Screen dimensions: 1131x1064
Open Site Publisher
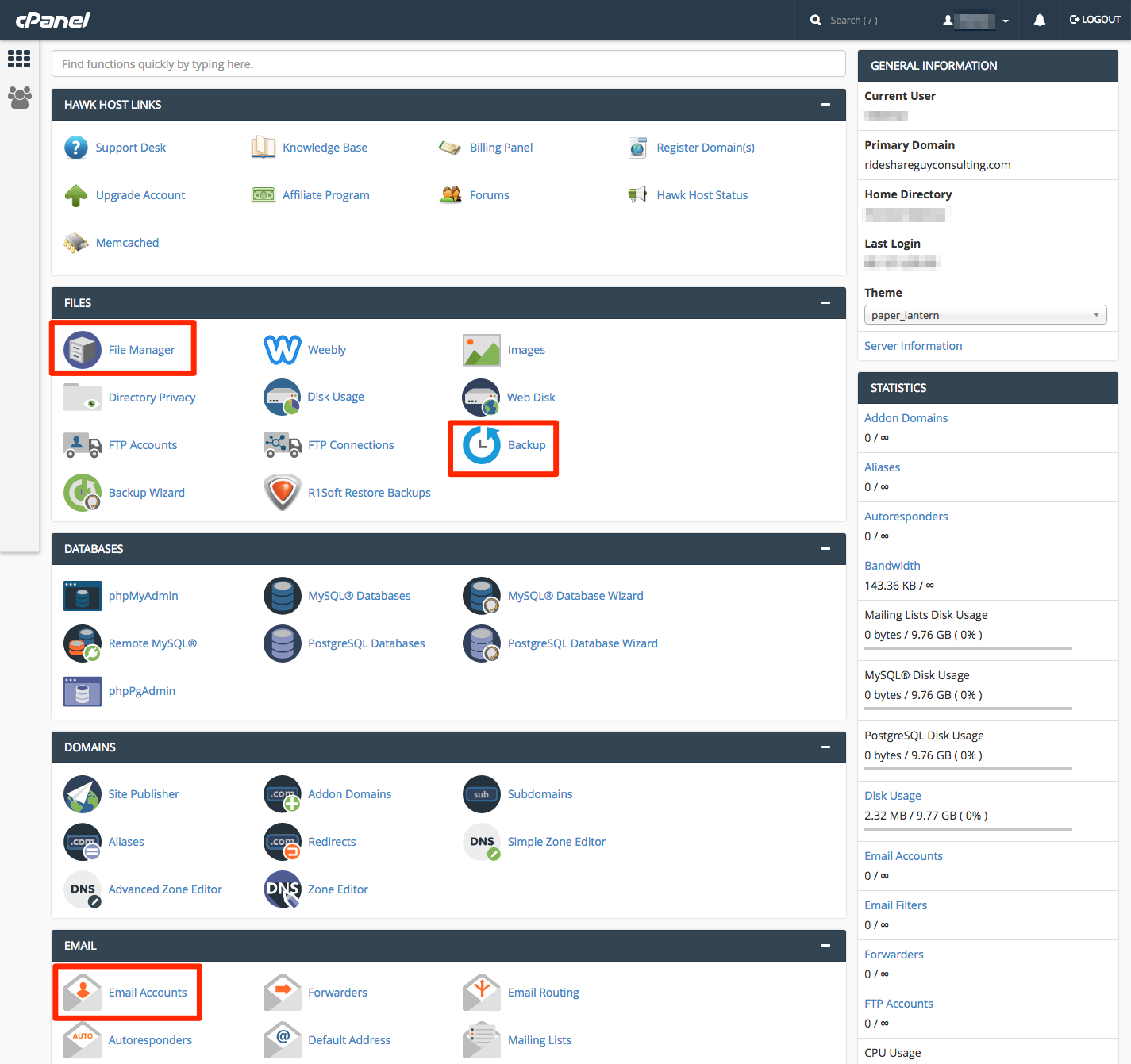[144, 793]
